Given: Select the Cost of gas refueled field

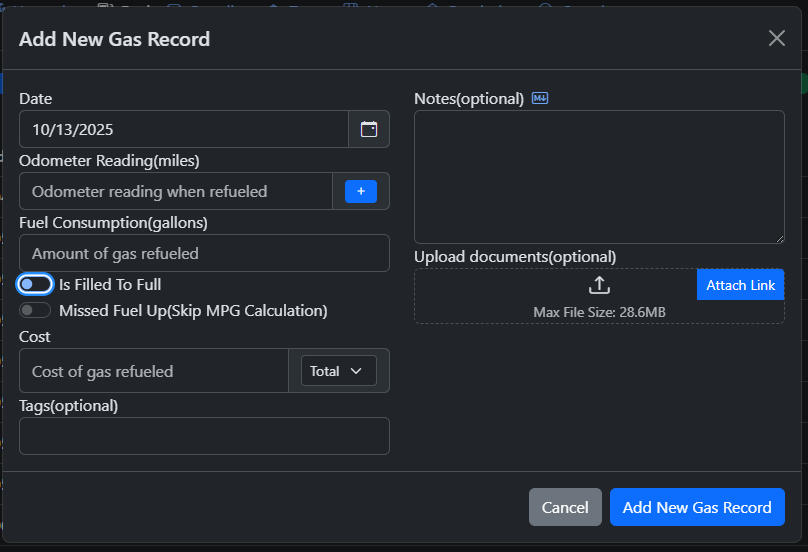Looking at the screenshot, I should coord(153,371).
